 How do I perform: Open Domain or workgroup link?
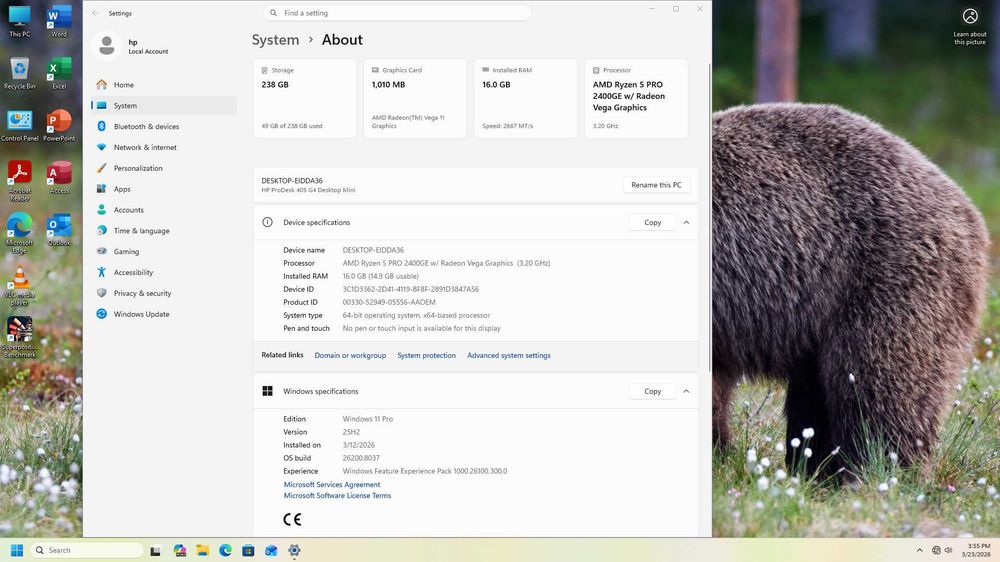click(350, 355)
